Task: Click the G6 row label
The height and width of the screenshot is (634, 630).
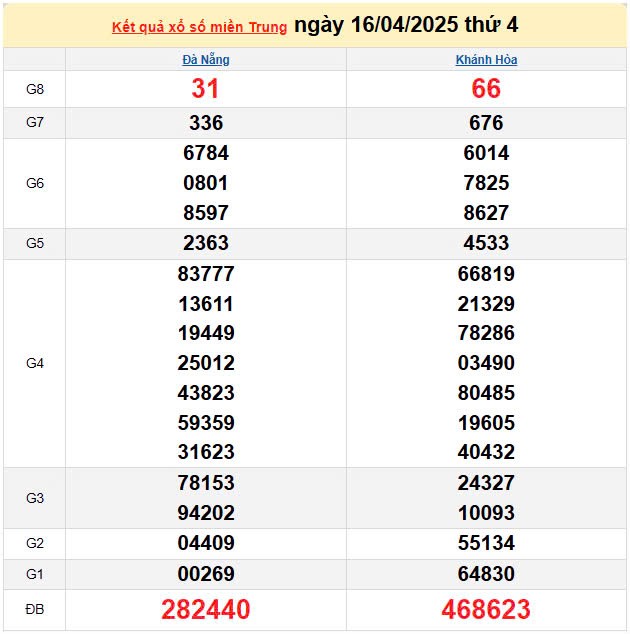Action: (x=35, y=183)
